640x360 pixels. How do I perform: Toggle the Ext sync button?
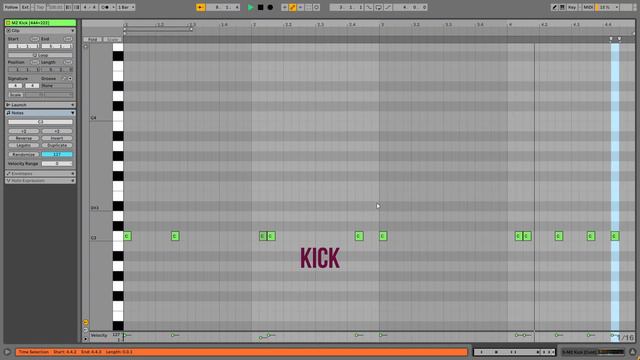pyautogui.click(x=25, y=7)
